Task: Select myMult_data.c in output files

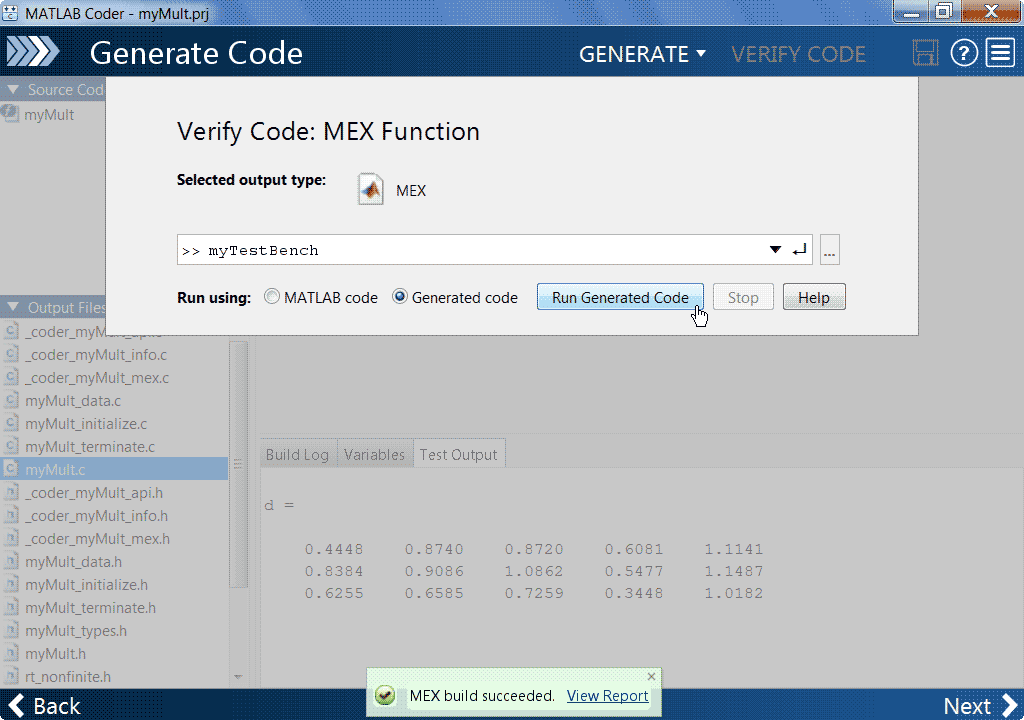Action: tap(73, 401)
